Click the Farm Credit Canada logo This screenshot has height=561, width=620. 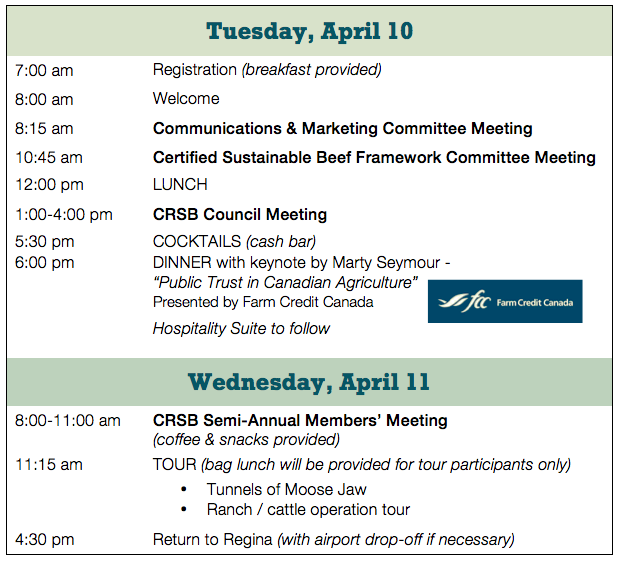tap(505, 301)
